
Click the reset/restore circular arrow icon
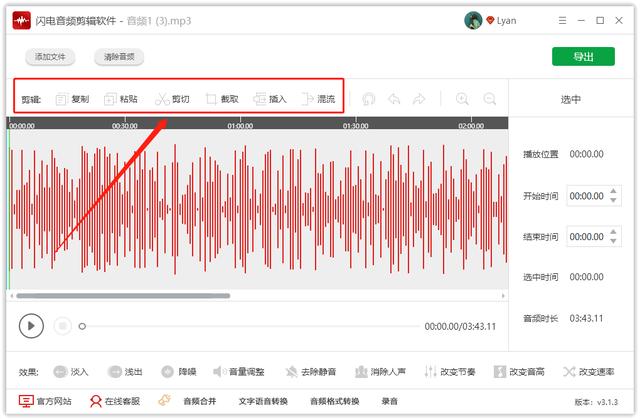[368, 99]
